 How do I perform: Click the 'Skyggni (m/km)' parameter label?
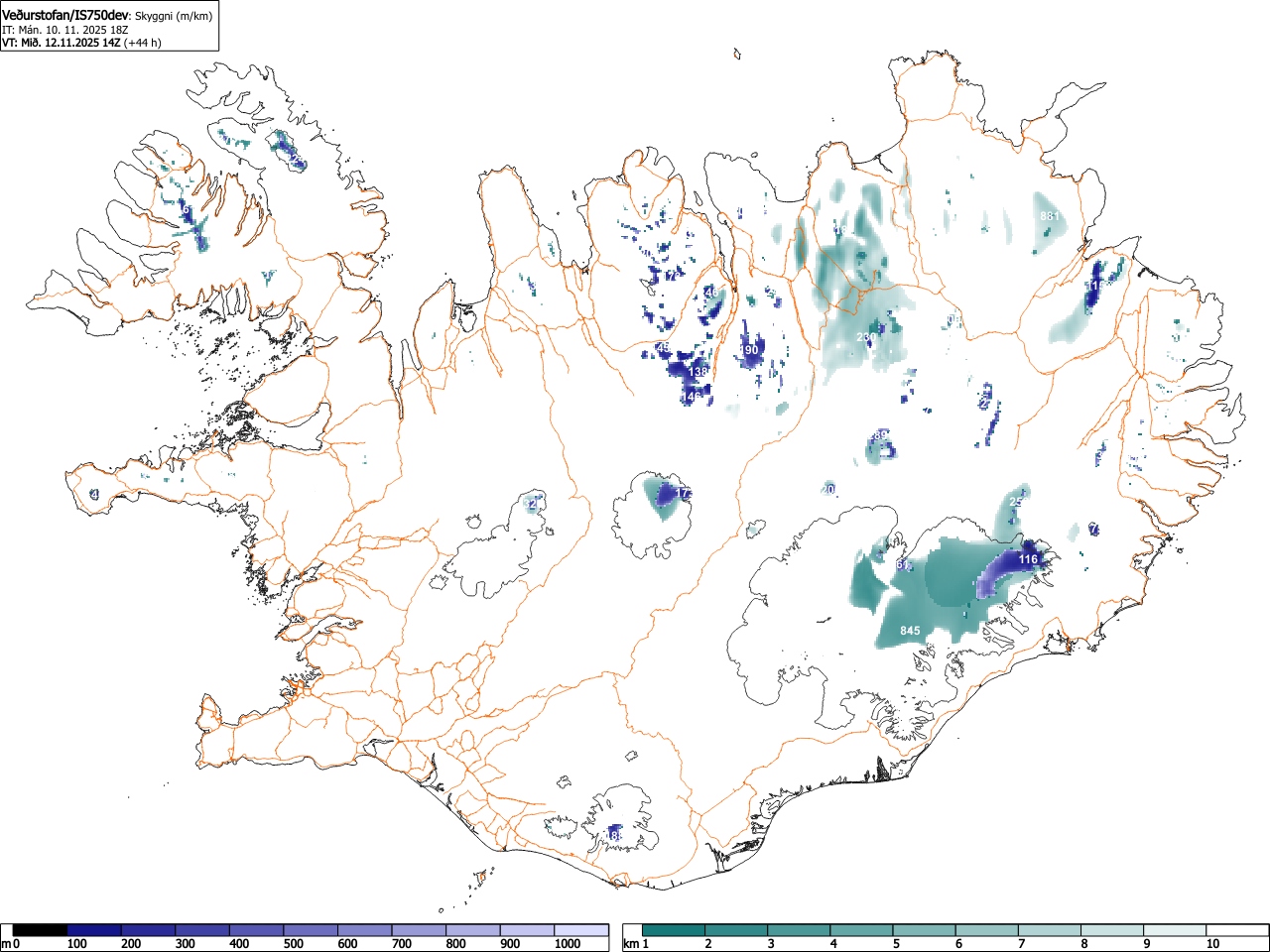click(x=173, y=16)
